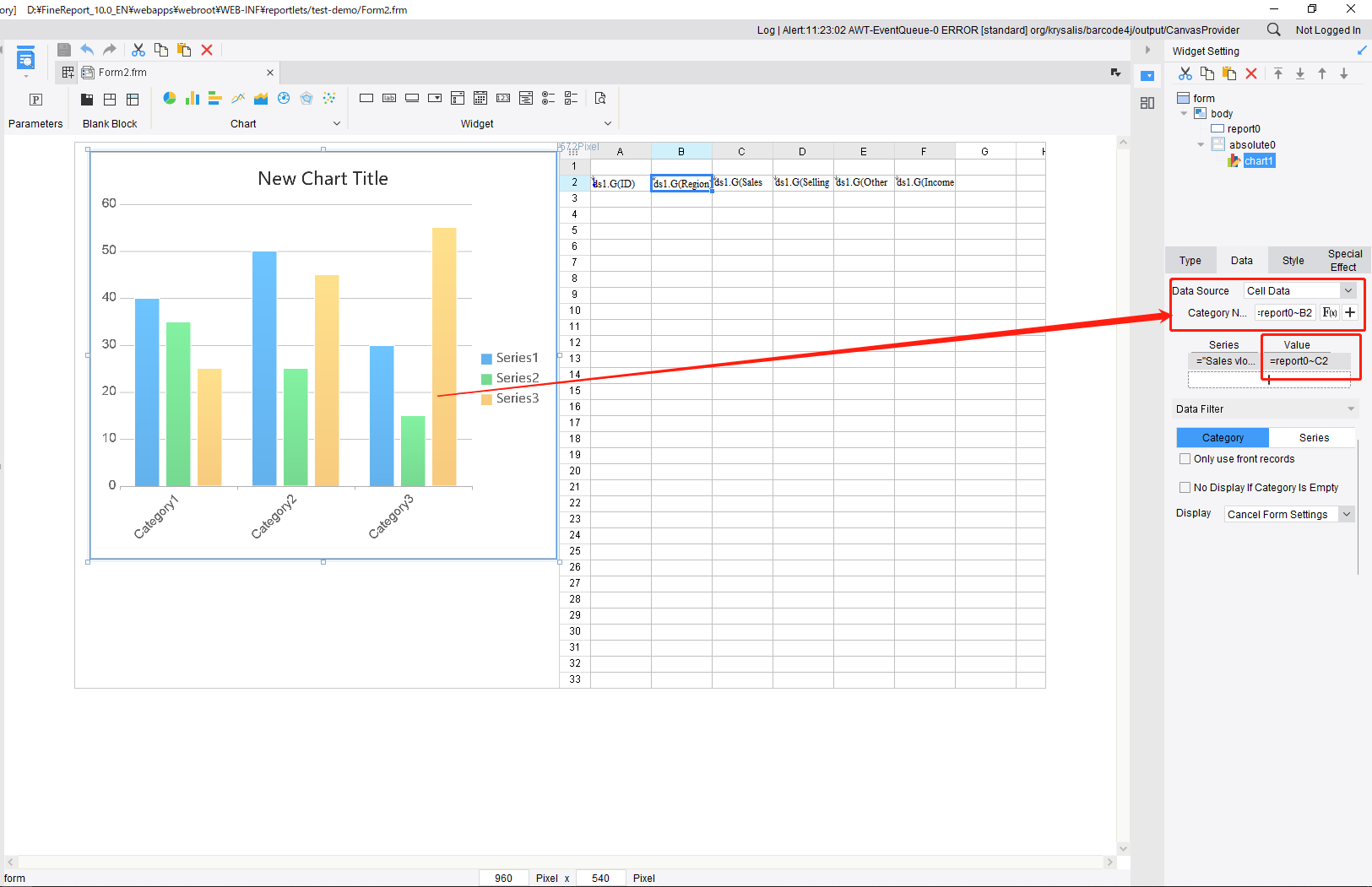Insert a column chart from the toolbar
1372x887 pixels.
click(x=193, y=99)
